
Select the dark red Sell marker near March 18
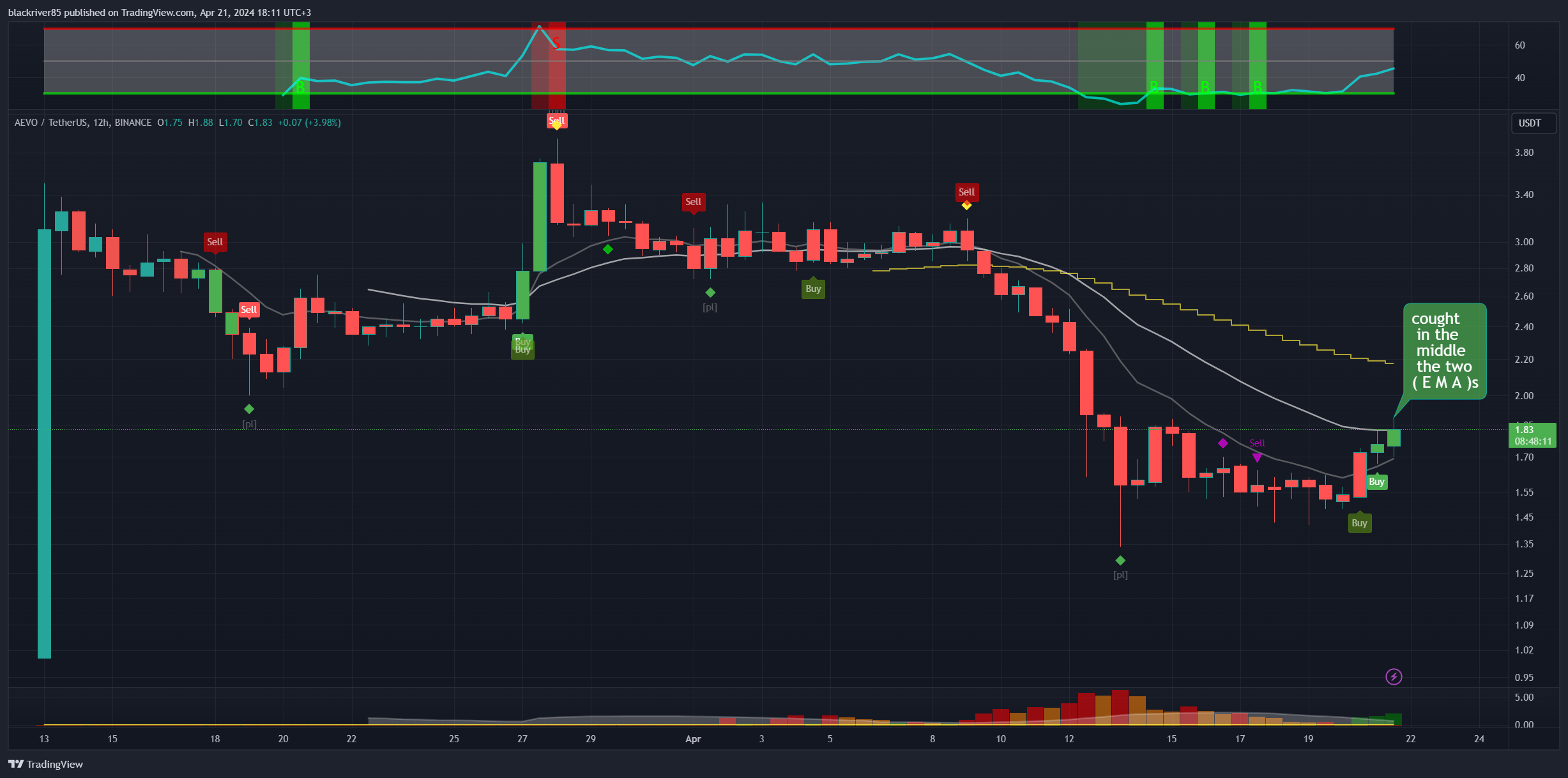[x=215, y=242]
